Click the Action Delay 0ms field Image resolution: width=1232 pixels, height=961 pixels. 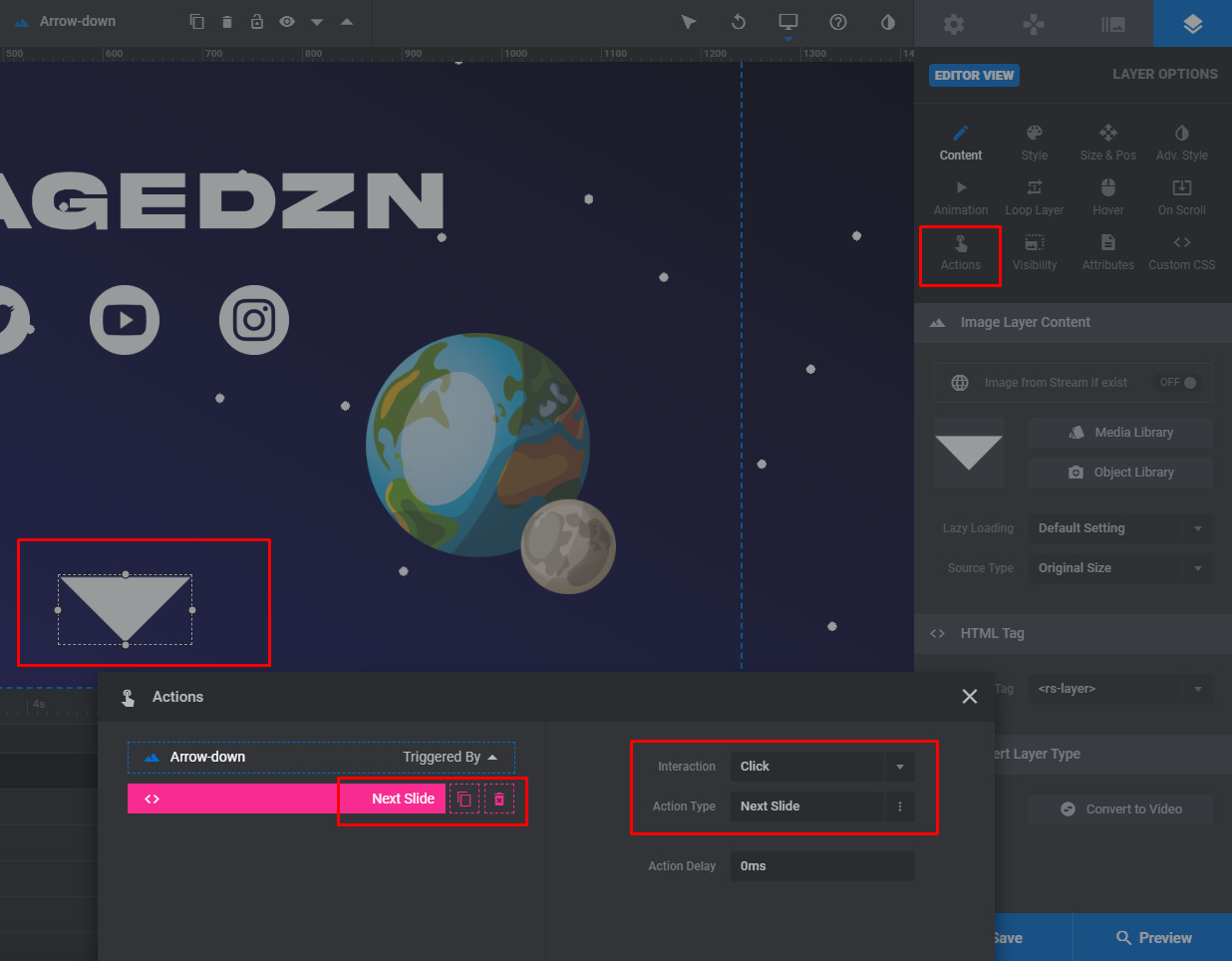point(821,866)
